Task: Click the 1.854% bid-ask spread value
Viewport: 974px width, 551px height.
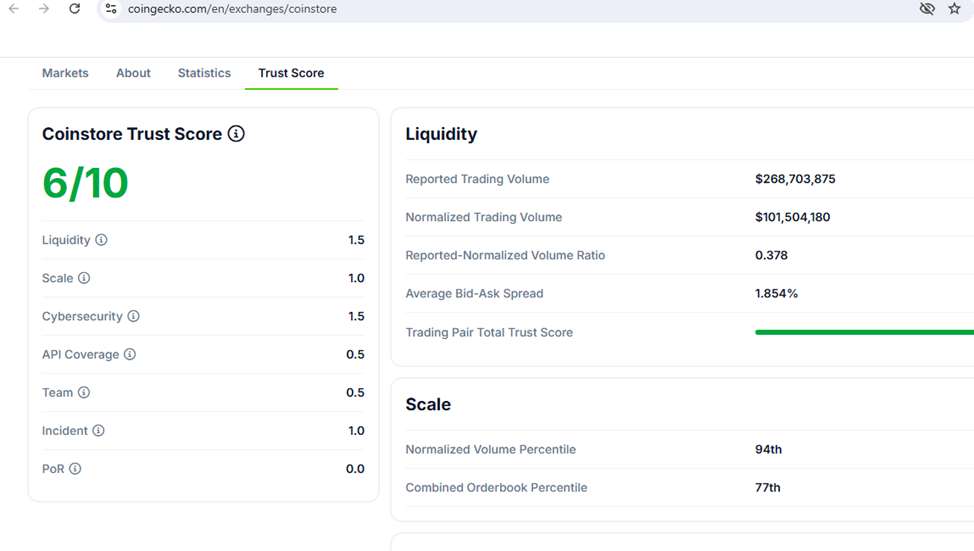Action: (776, 293)
